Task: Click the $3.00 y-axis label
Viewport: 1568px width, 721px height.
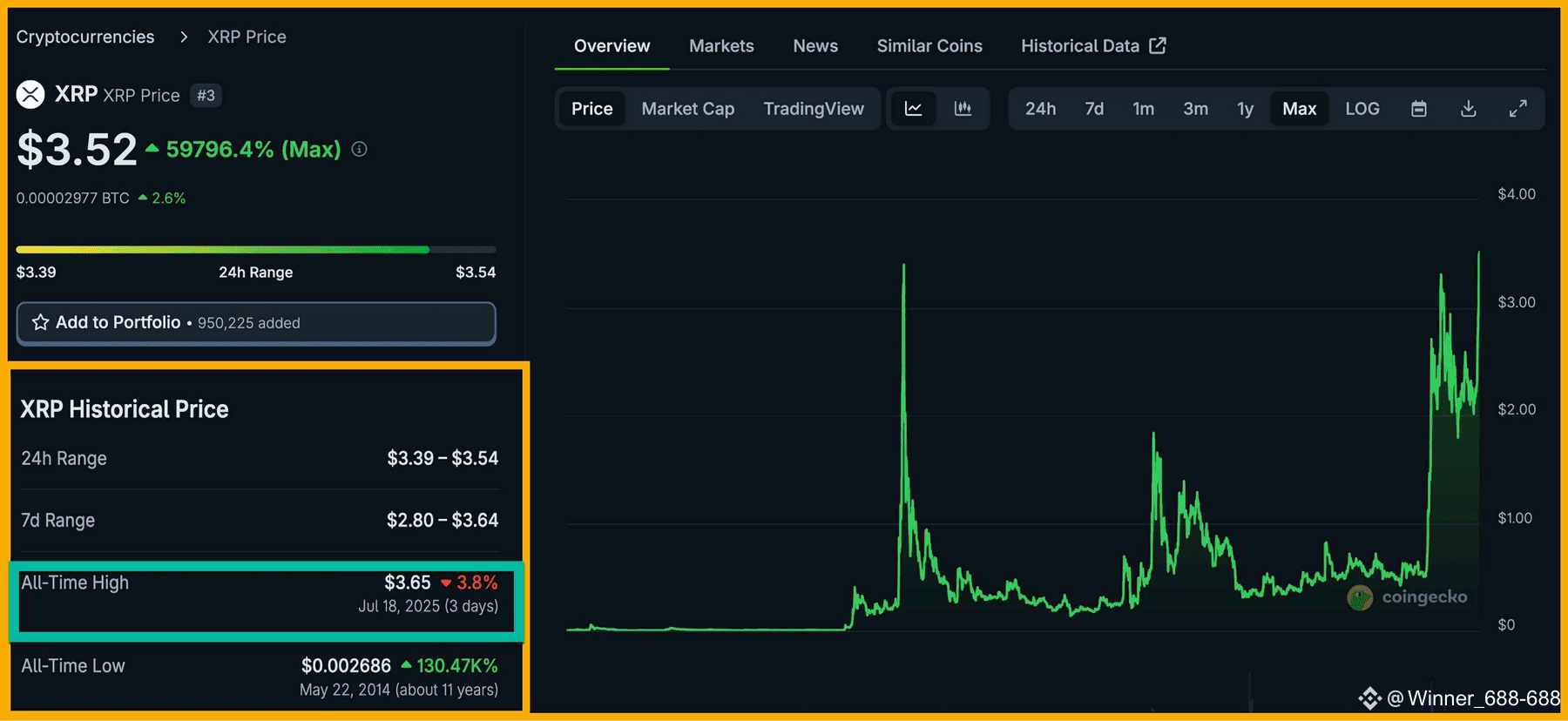Action: tap(1517, 302)
